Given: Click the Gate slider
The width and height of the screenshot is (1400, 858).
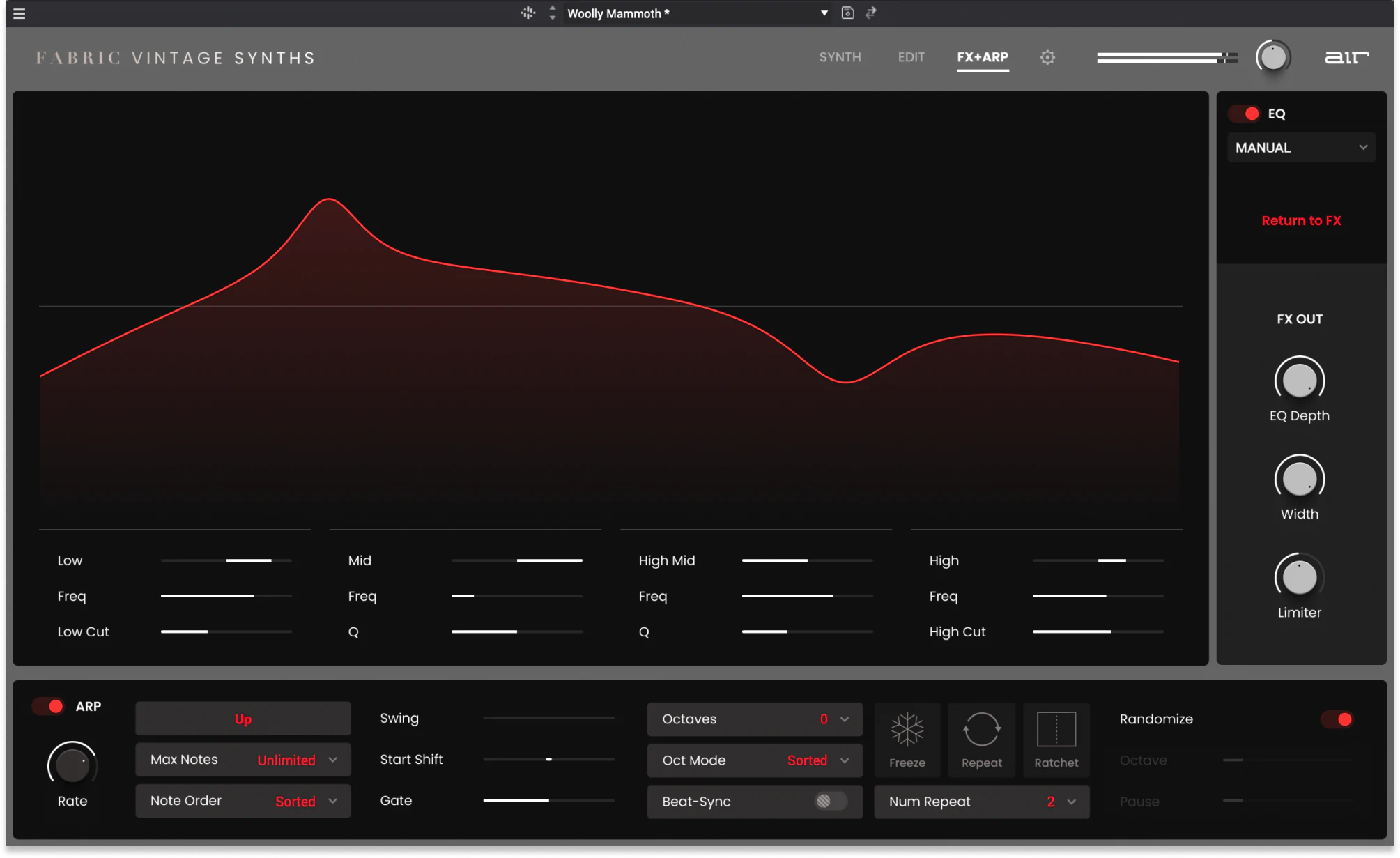Looking at the screenshot, I should pos(548,801).
